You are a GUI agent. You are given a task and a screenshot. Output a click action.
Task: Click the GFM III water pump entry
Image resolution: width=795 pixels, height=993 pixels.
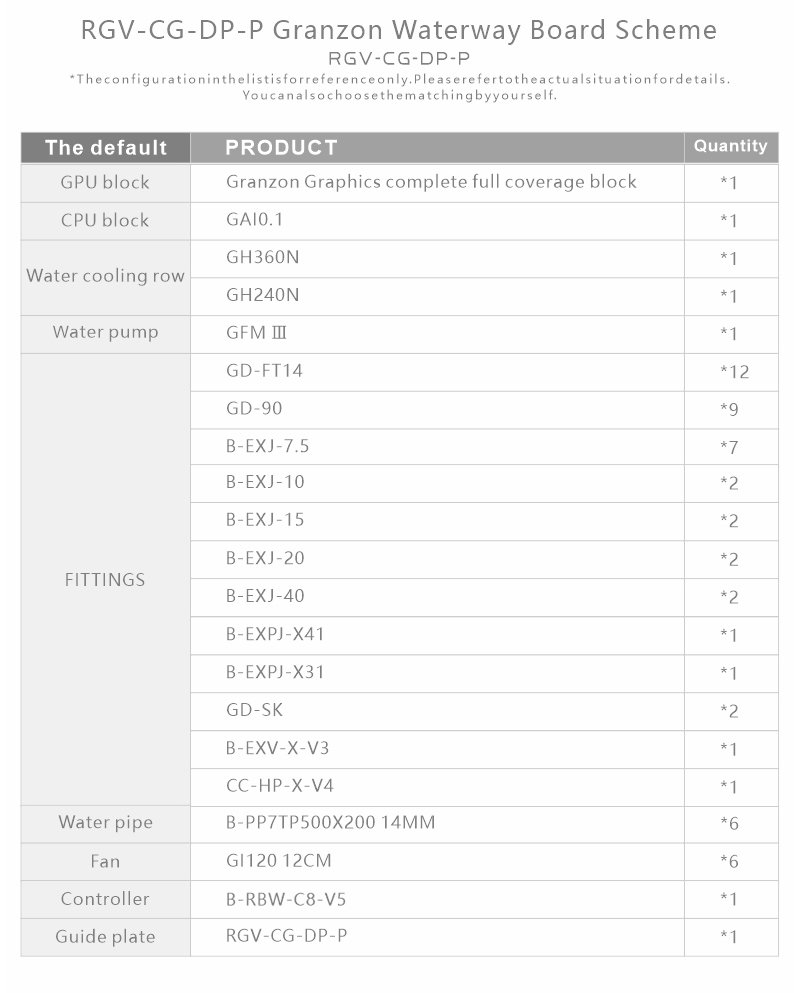point(256,332)
